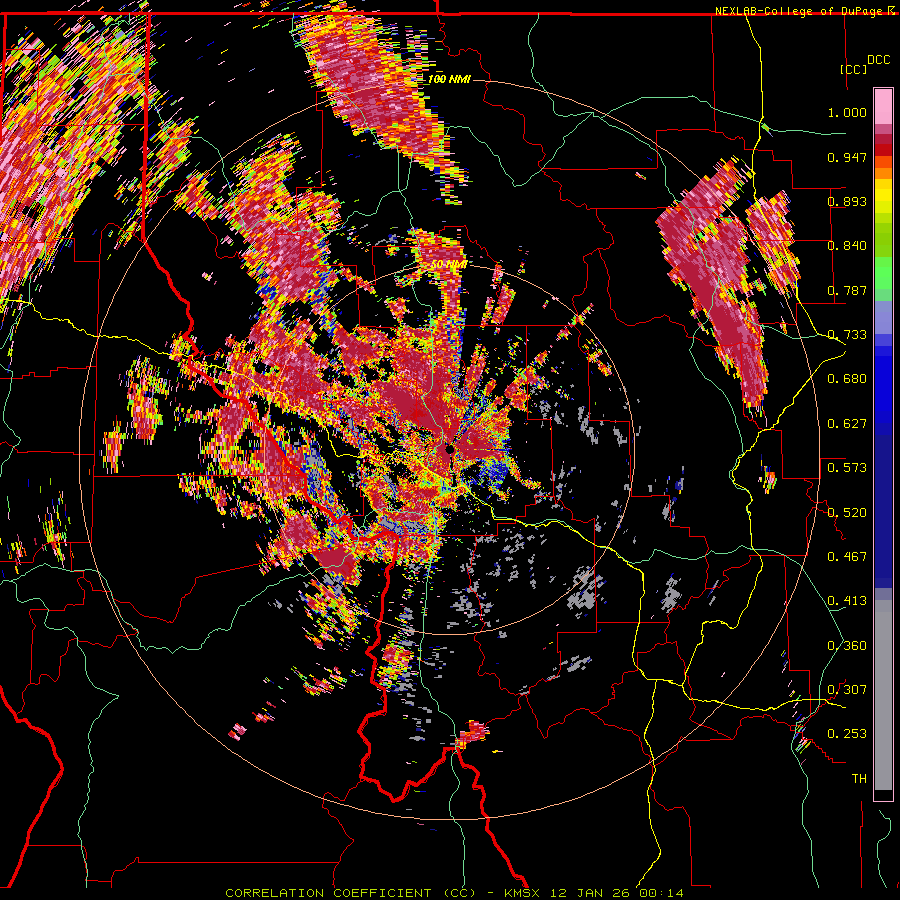The image size is (900, 900).
Task: Select the 0.893 legend value
Action: (x=847, y=201)
